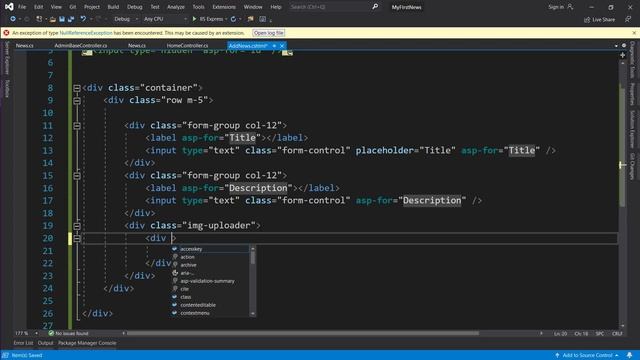Select the class IntelliSense suggestion
The height and width of the screenshot is (360, 640).
click(x=210, y=297)
